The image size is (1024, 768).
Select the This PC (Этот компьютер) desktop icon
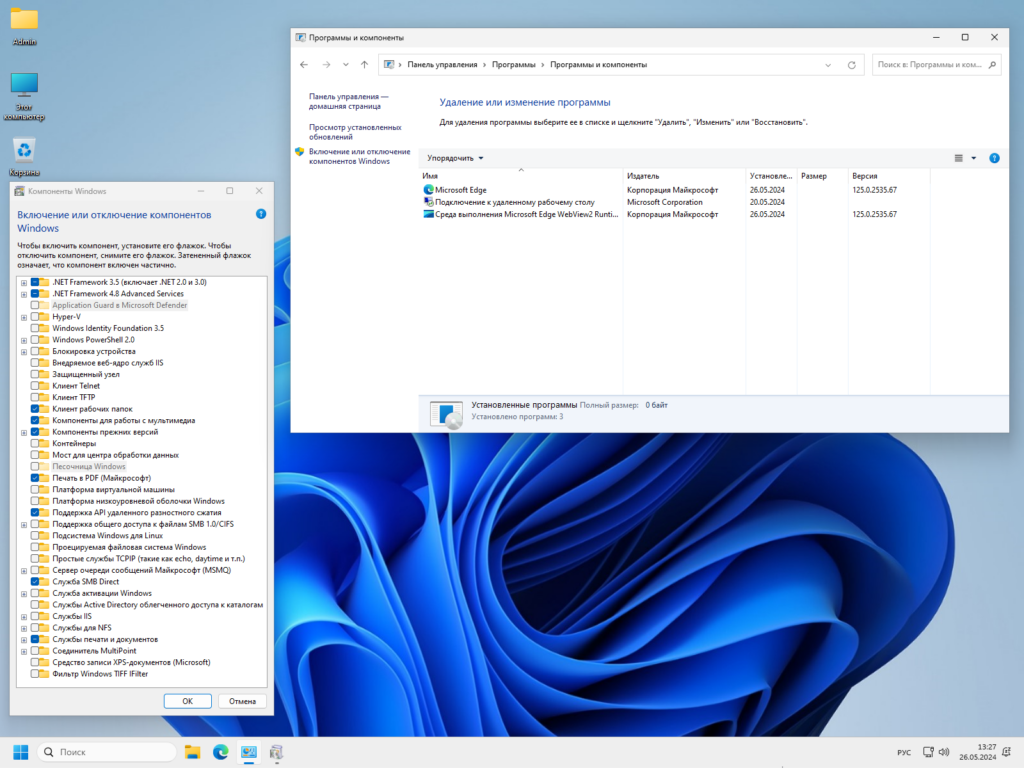pos(24,96)
